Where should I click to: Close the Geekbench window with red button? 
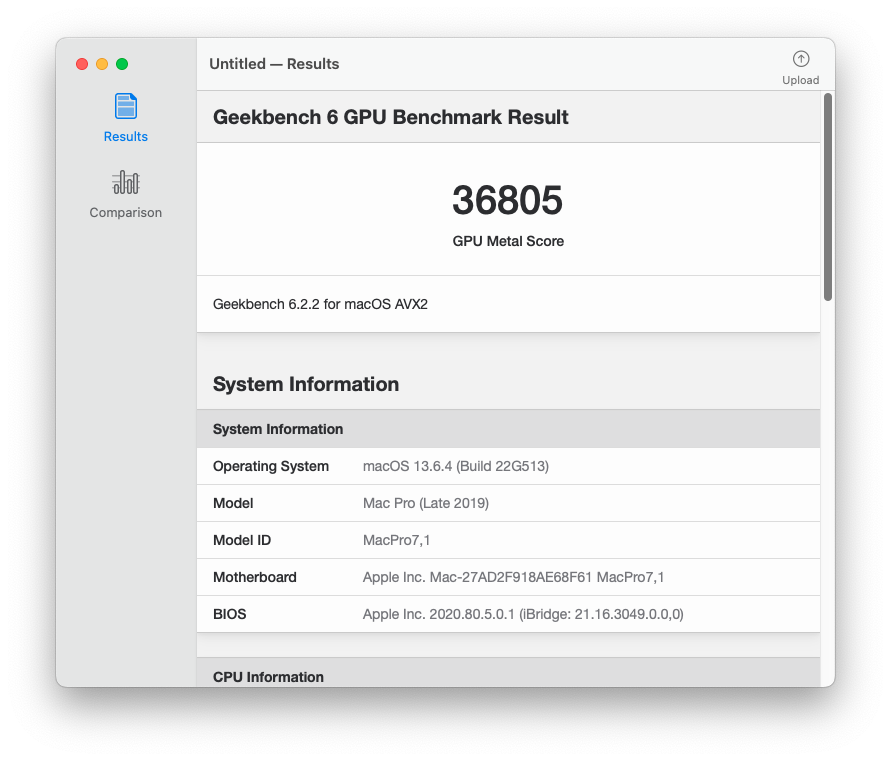tap(82, 64)
